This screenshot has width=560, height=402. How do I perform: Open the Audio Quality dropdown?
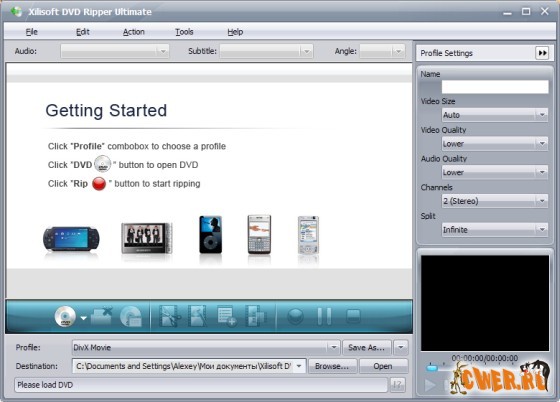(x=495, y=172)
